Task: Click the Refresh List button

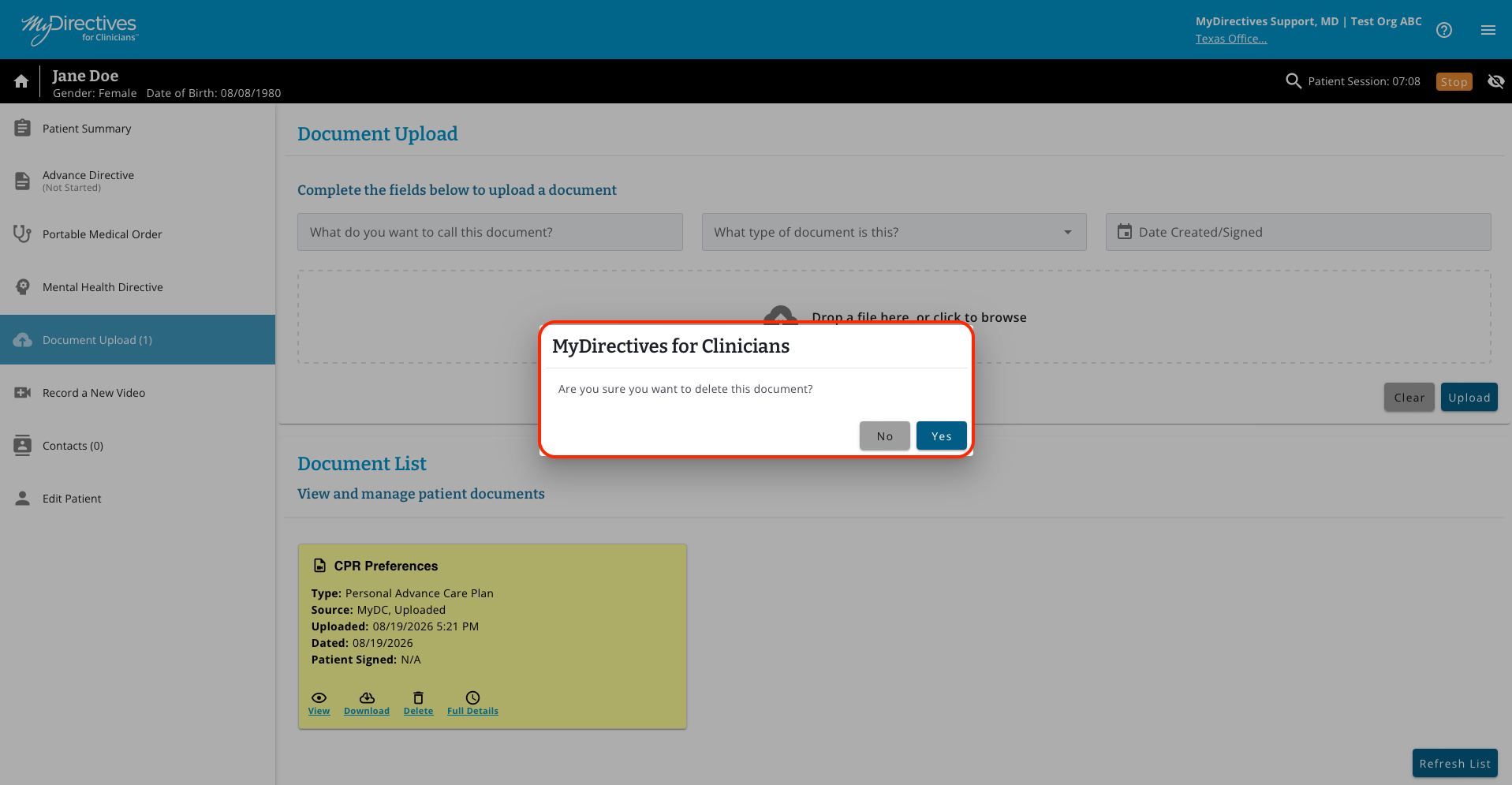Action: click(1454, 764)
